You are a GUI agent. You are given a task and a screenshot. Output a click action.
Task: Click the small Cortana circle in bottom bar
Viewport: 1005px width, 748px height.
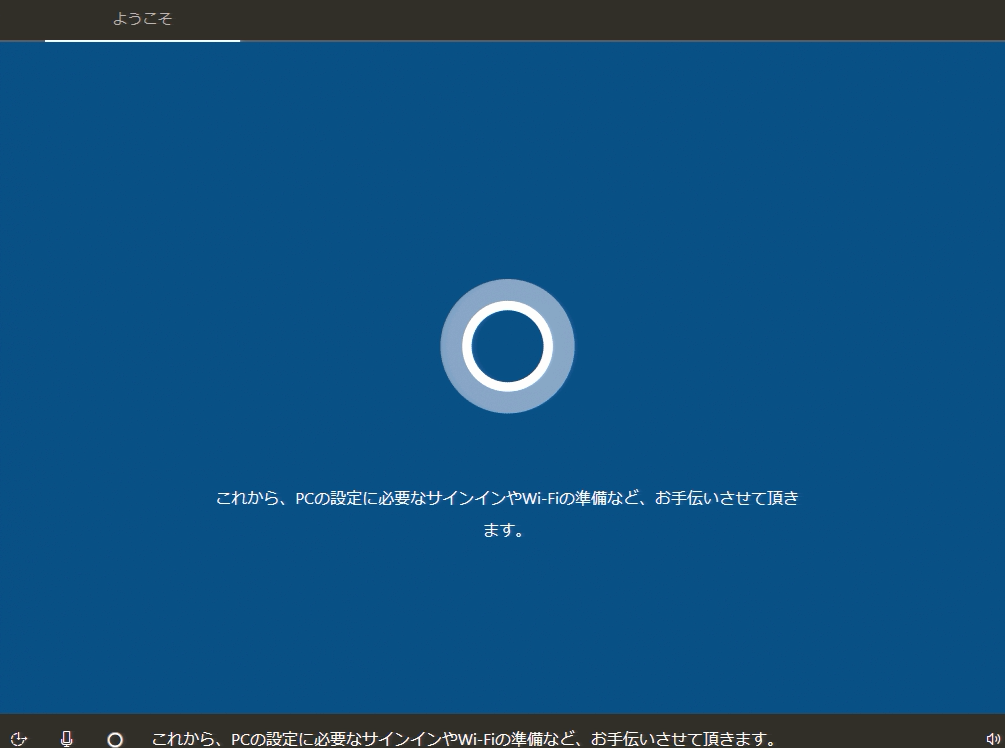[115, 740]
